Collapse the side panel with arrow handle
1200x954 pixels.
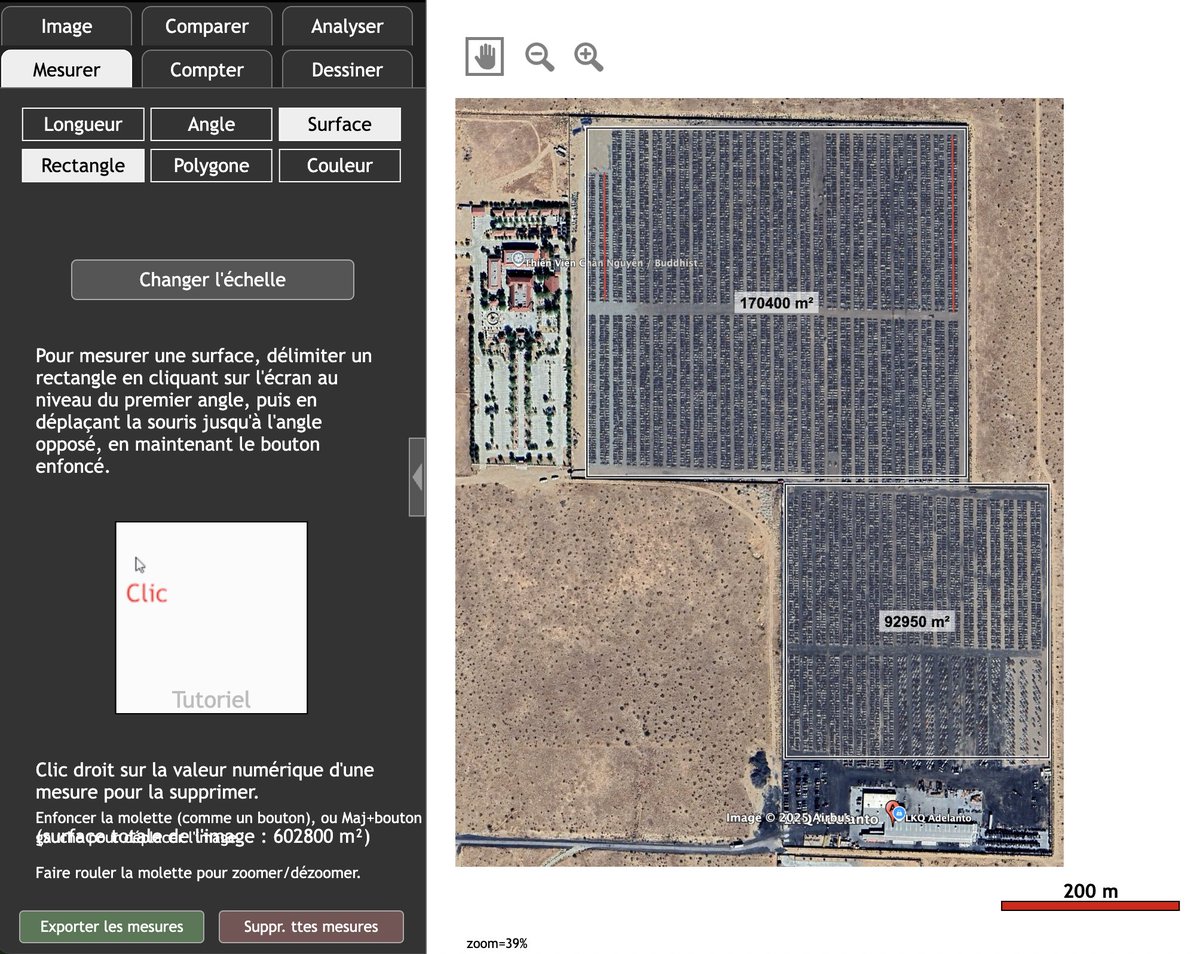417,477
